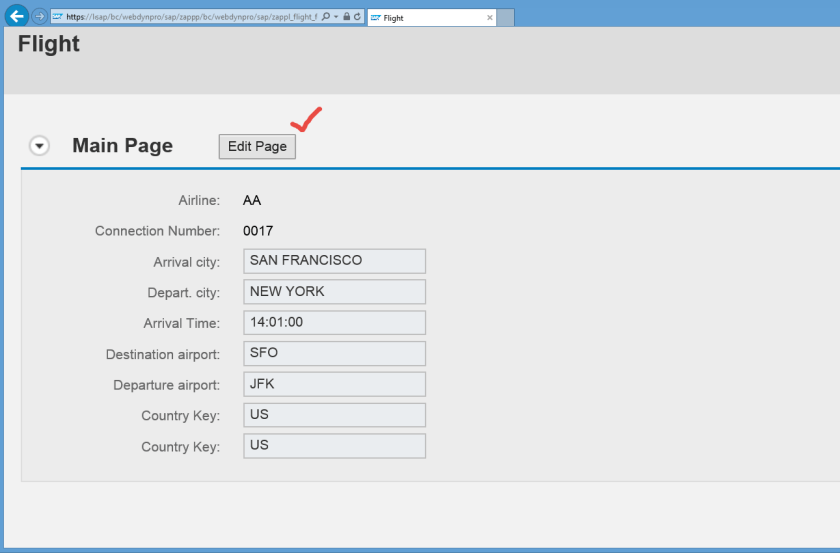Screen dimensions: 840x553
Task: Click the first Country Key field
Action: pos(334,415)
